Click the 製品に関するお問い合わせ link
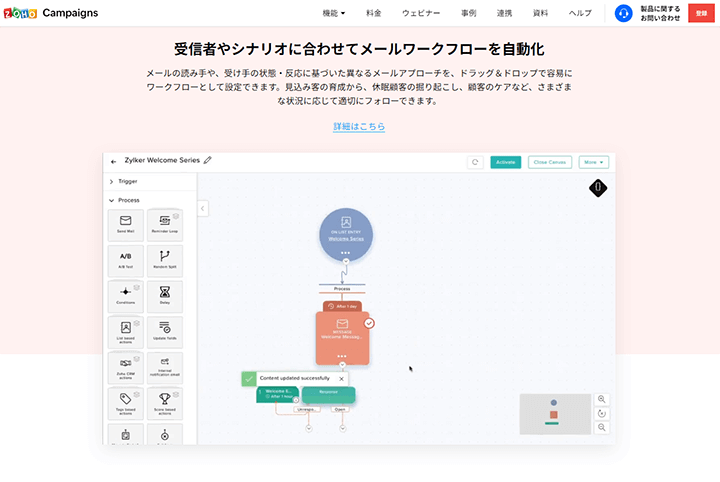 (660, 13)
